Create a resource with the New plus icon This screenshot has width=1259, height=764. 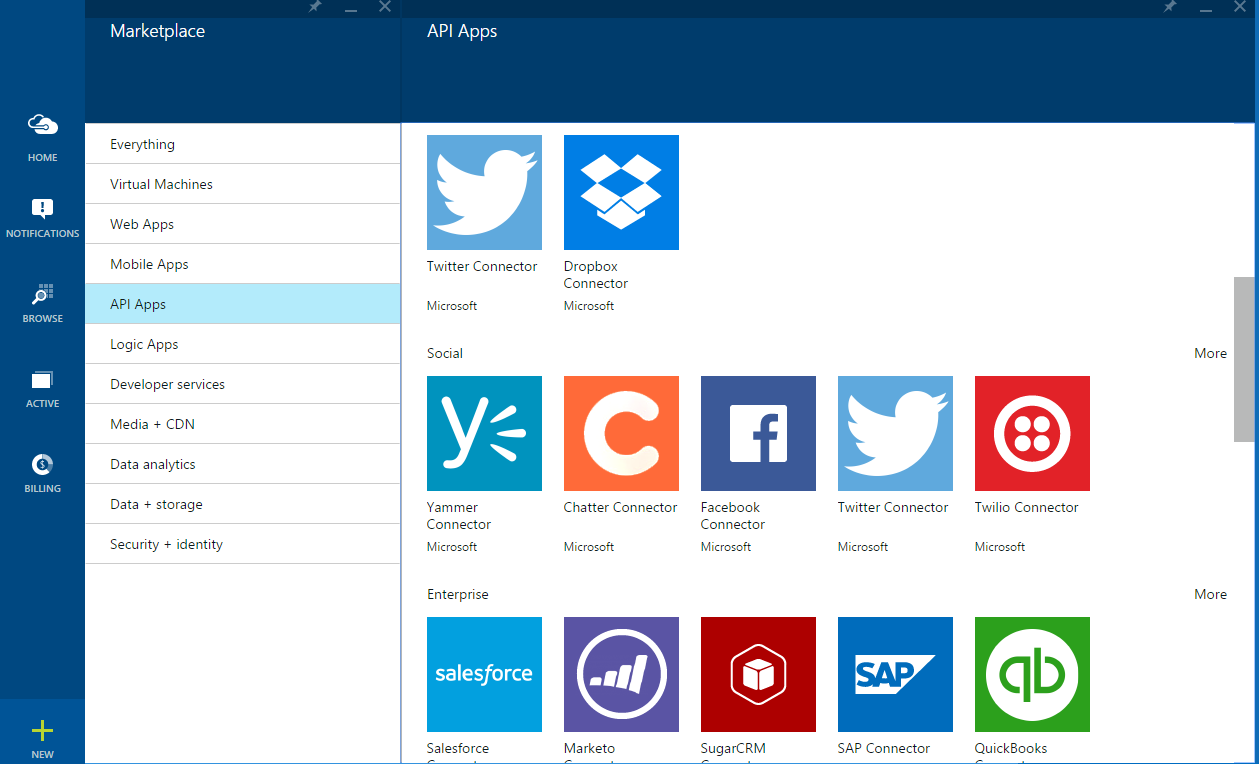tap(42, 729)
